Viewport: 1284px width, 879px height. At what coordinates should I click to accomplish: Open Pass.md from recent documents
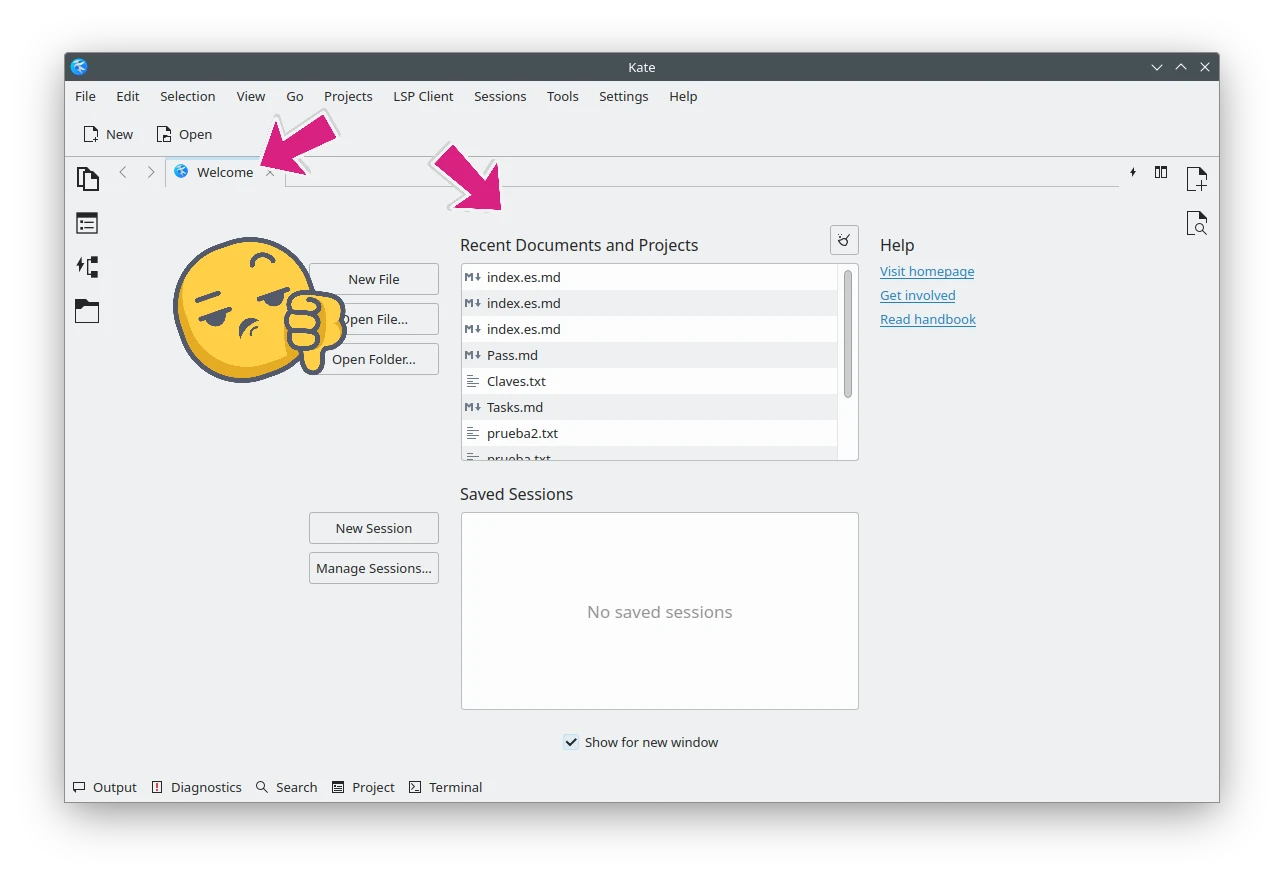pos(512,355)
